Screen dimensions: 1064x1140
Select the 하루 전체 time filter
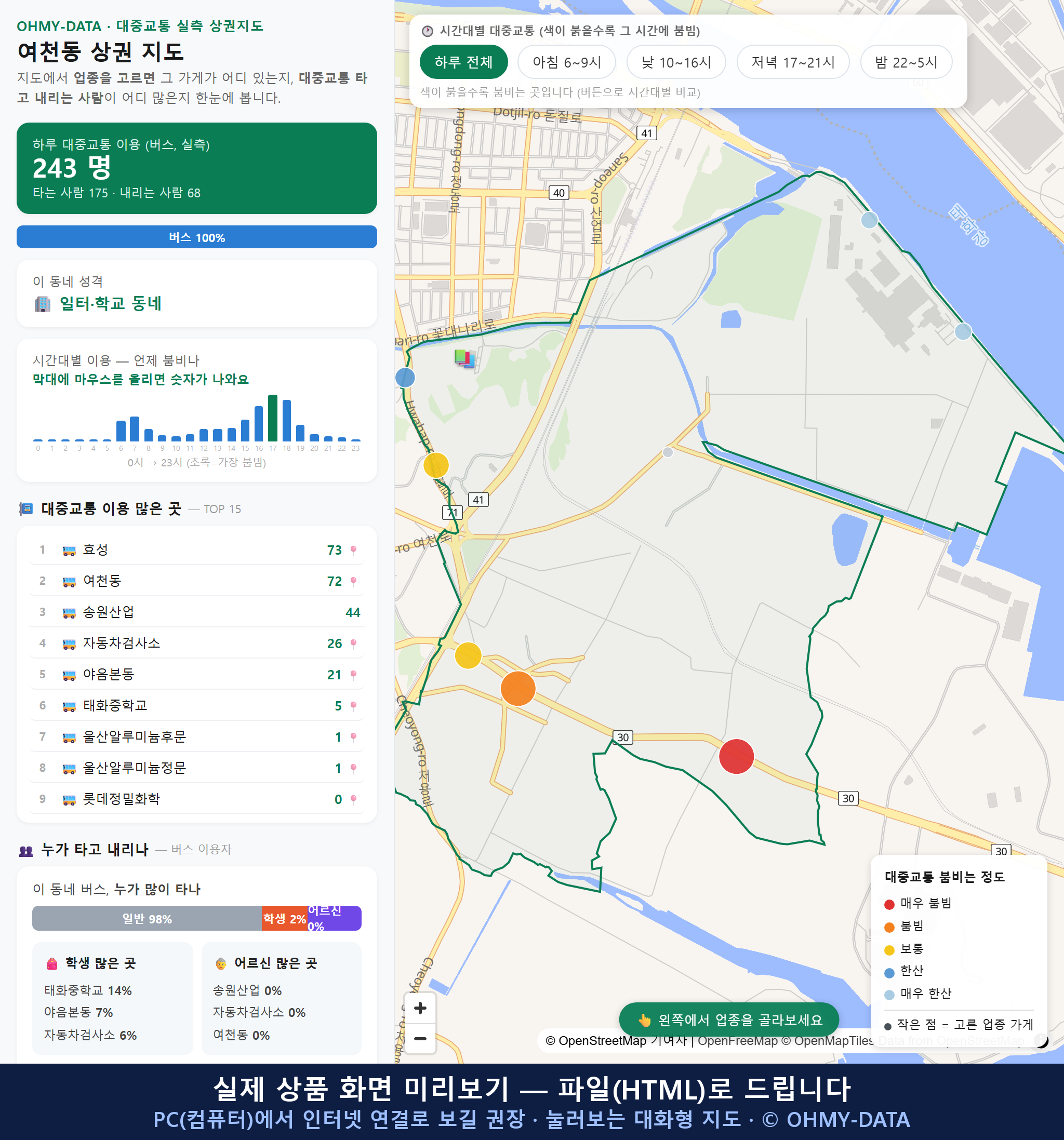(x=463, y=62)
